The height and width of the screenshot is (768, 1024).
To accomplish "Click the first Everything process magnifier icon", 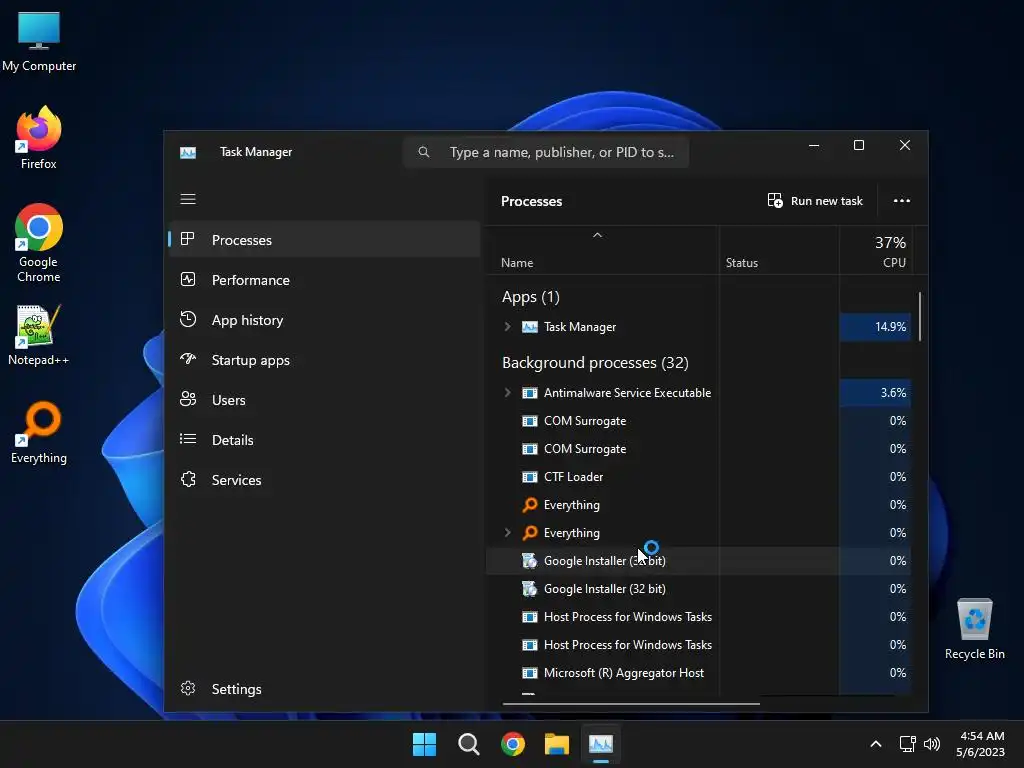I will tap(530, 505).
